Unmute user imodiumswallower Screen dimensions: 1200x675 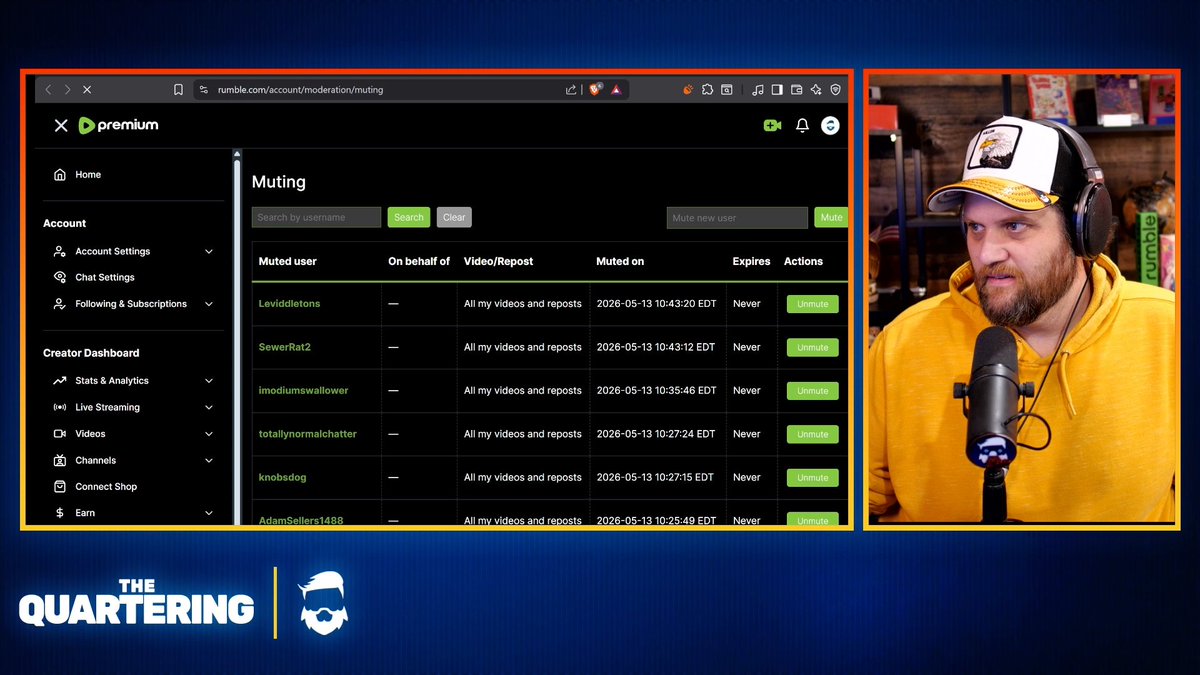click(x=812, y=391)
